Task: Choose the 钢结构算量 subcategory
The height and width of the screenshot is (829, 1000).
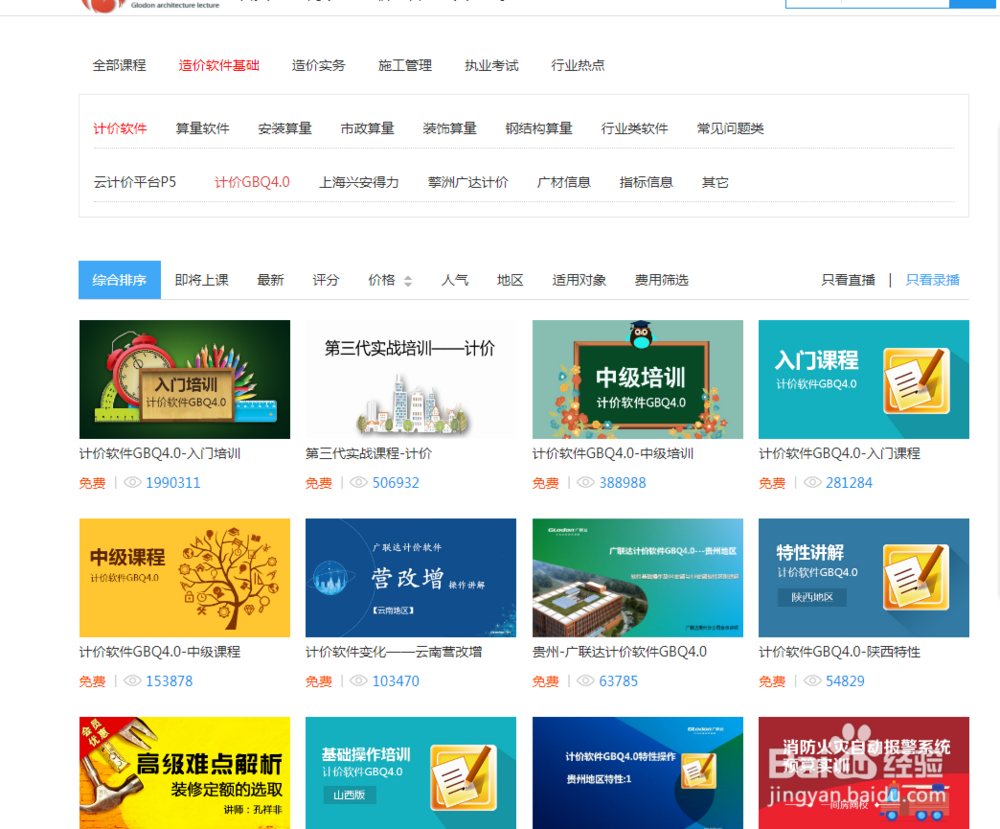Action: [539, 128]
